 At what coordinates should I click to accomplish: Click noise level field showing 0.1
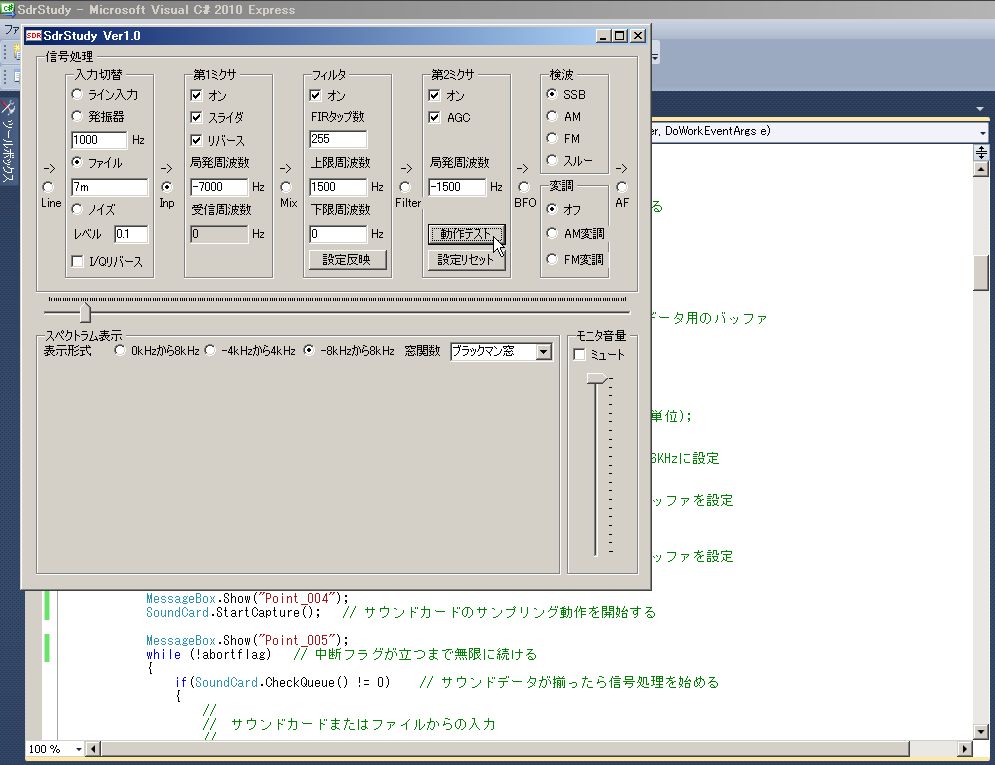(131, 234)
